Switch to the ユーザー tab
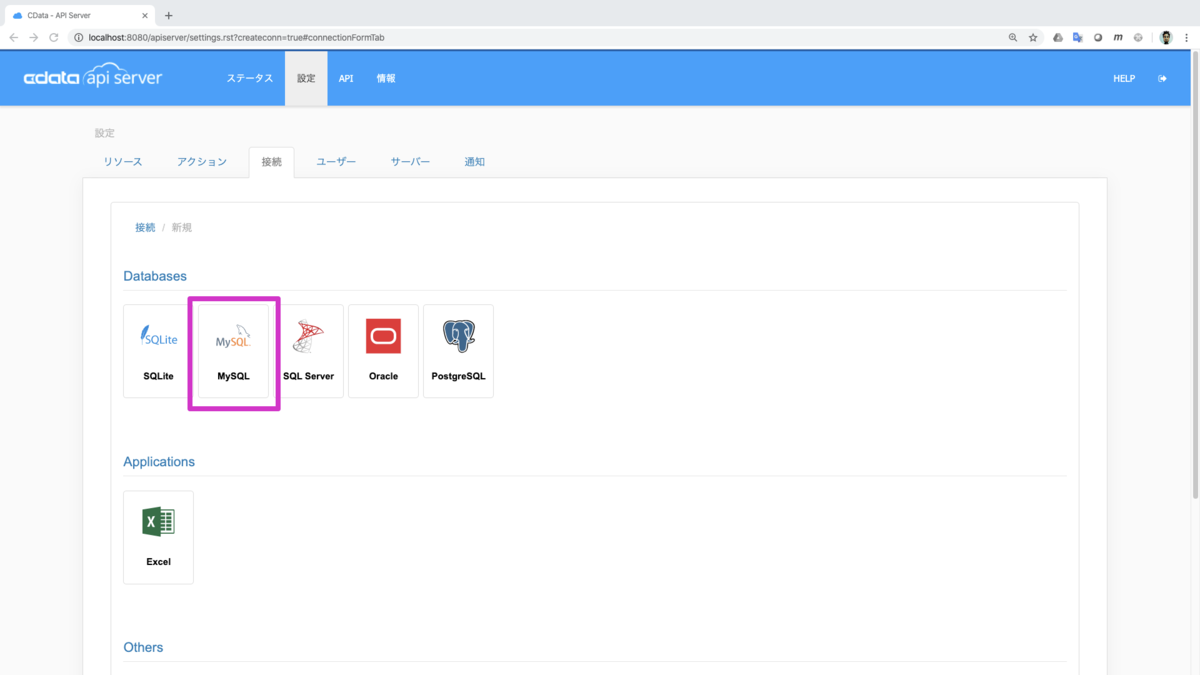Image resolution: width=1200 pixels, height=675 pixels. (x=336, y=162)
